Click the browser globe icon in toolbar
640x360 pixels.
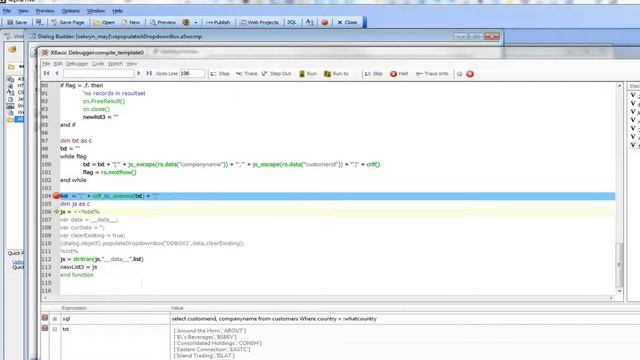coord(186,22)
